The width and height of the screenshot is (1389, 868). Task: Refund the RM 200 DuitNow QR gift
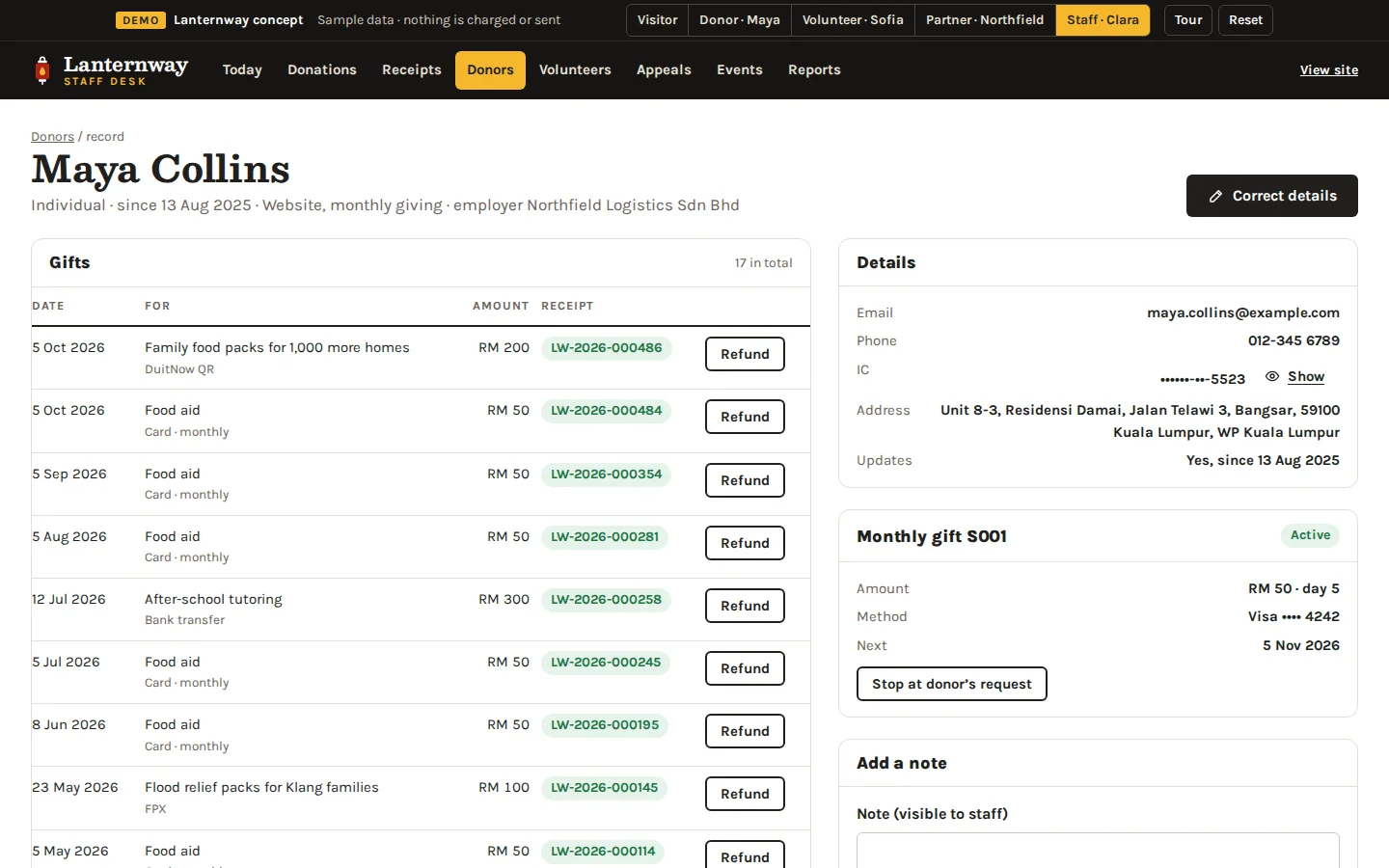pos(745,354)
